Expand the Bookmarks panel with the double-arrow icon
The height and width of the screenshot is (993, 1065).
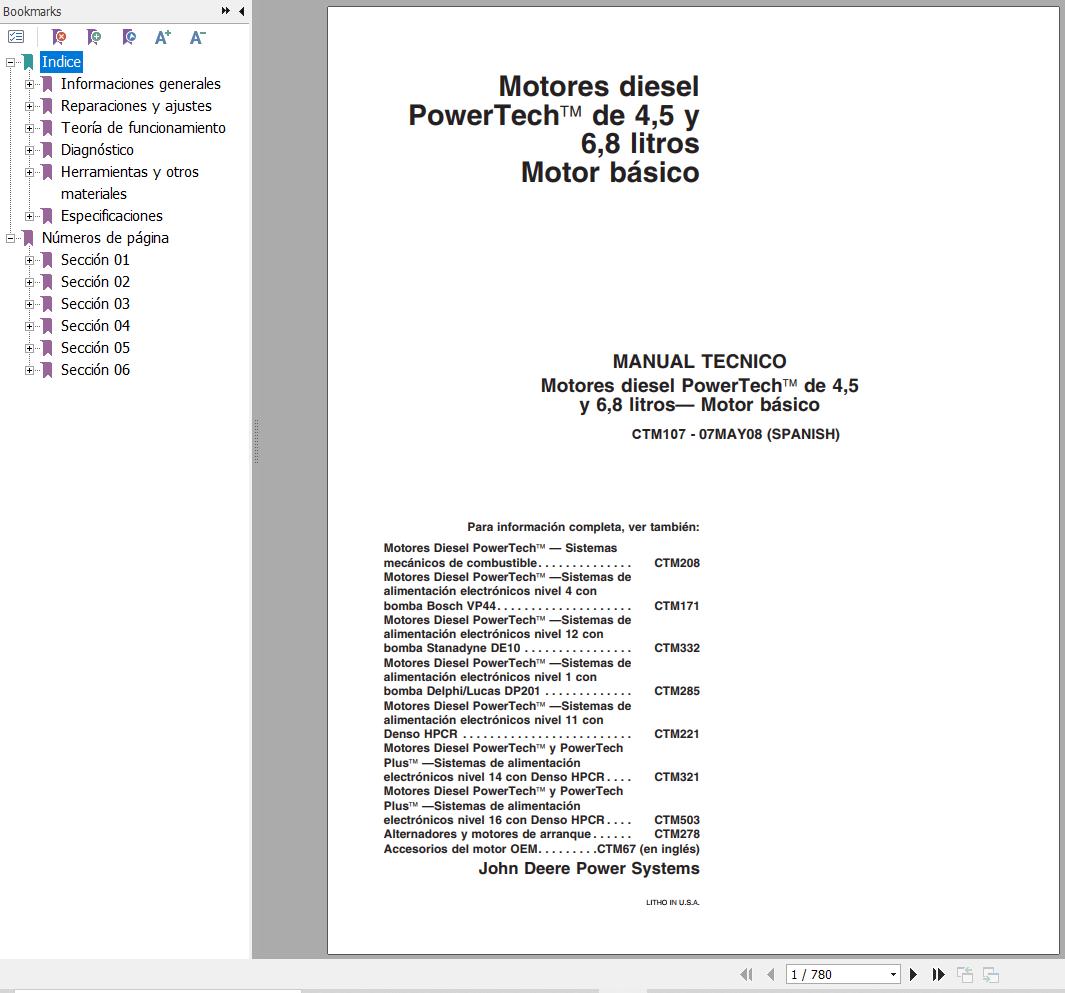[225, 11]
